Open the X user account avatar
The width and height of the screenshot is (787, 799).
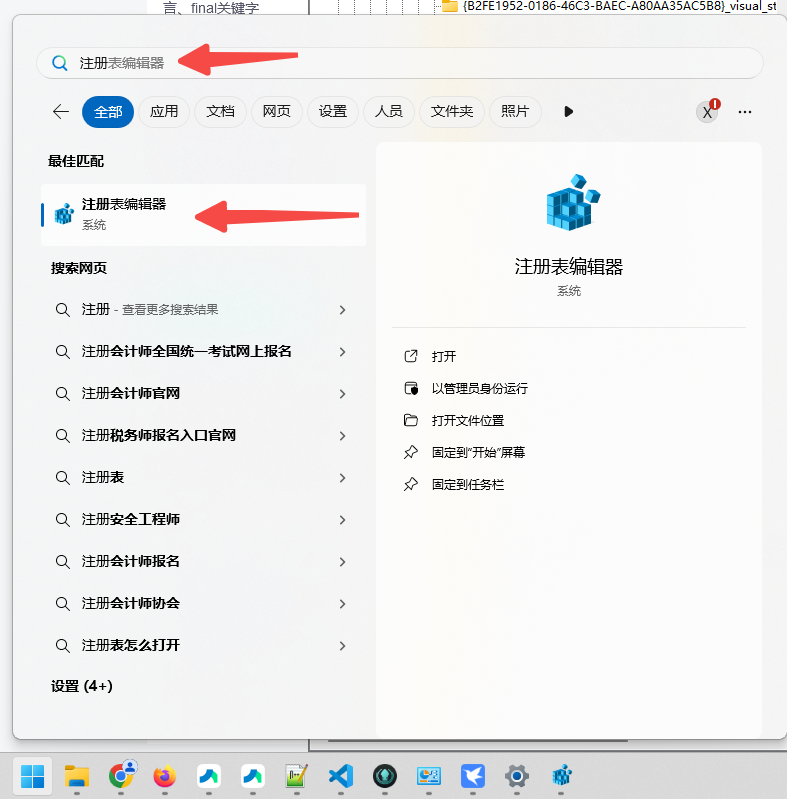pyautogui.click(x=707, y=112)
